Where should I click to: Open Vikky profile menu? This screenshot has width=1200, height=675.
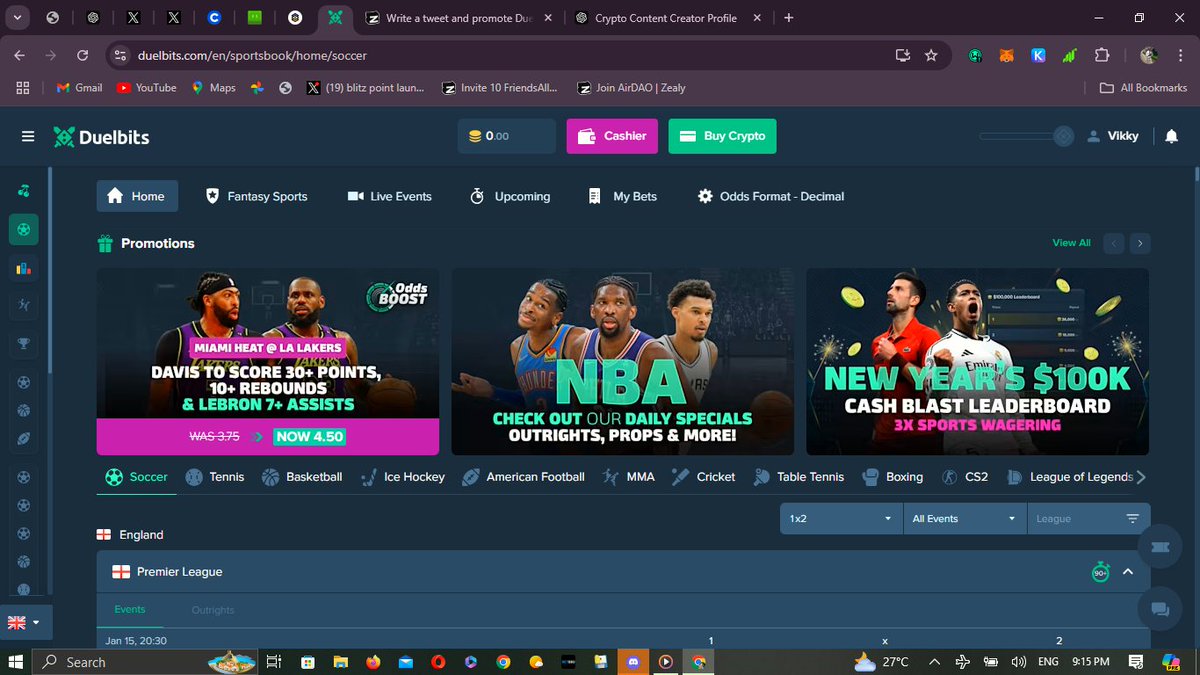coord(1112,136)
